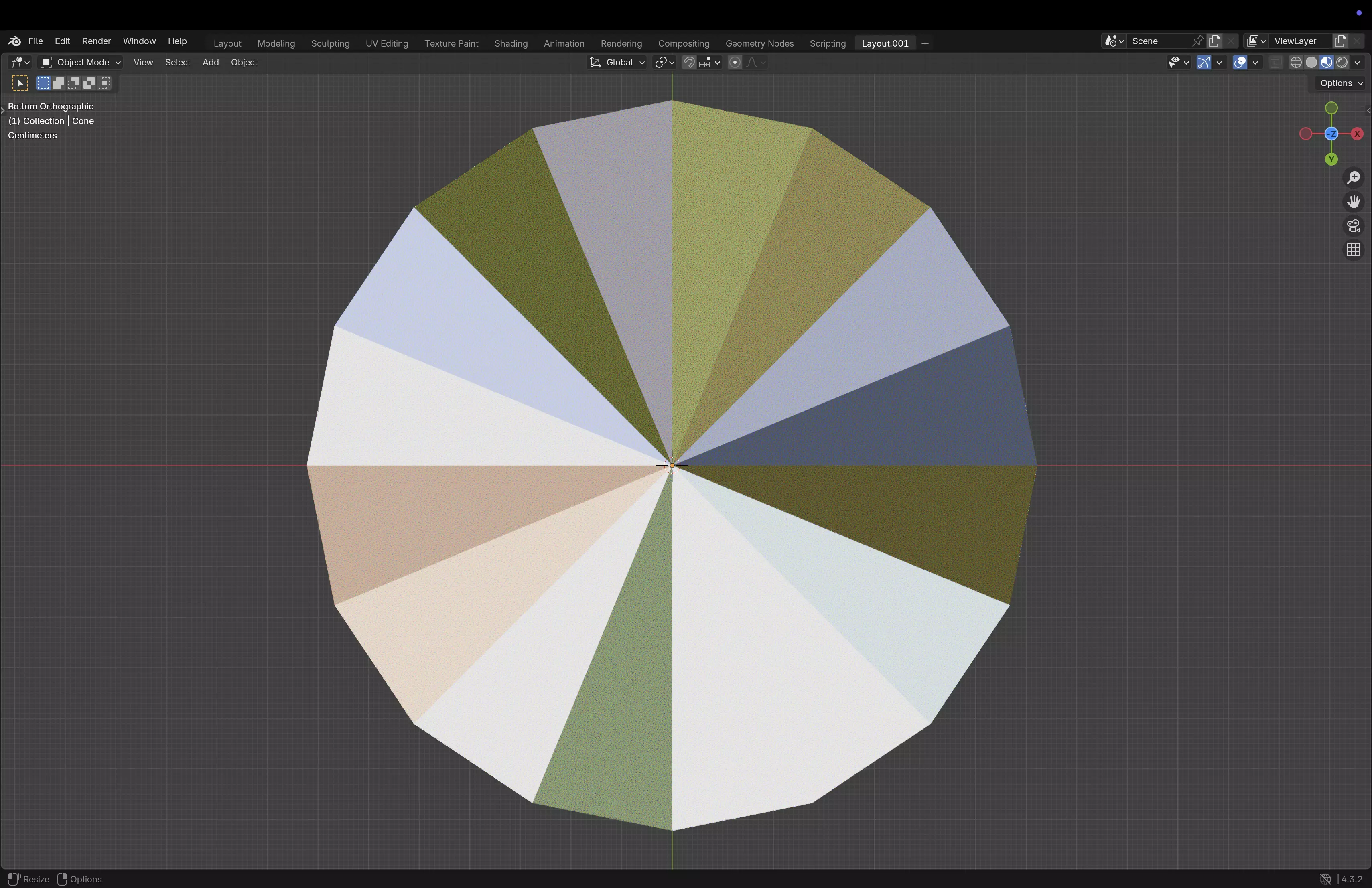The height and width of the screenshot is (888, 1372).
Task: Toggle snapping magnet button
Action: point(689,62)
